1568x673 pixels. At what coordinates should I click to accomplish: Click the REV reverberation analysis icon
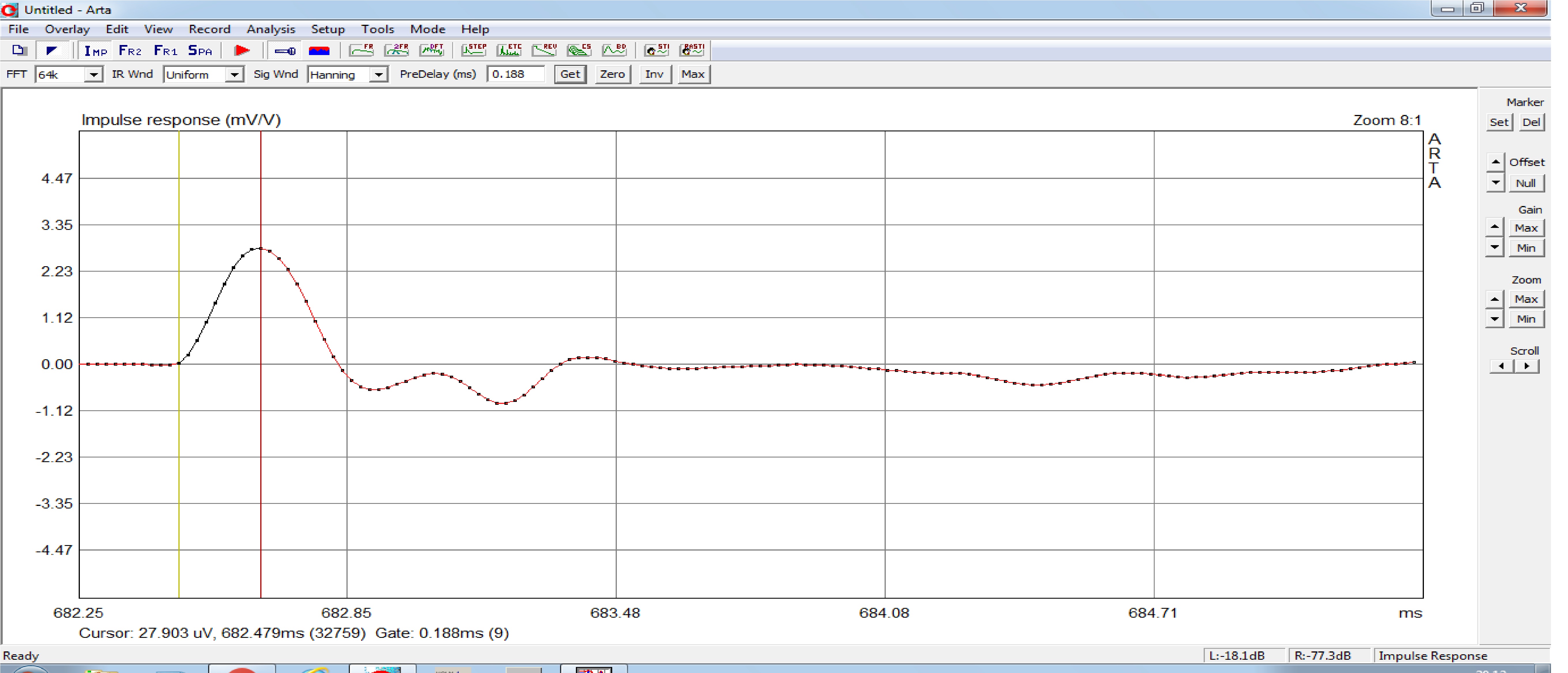coord(544,50)
